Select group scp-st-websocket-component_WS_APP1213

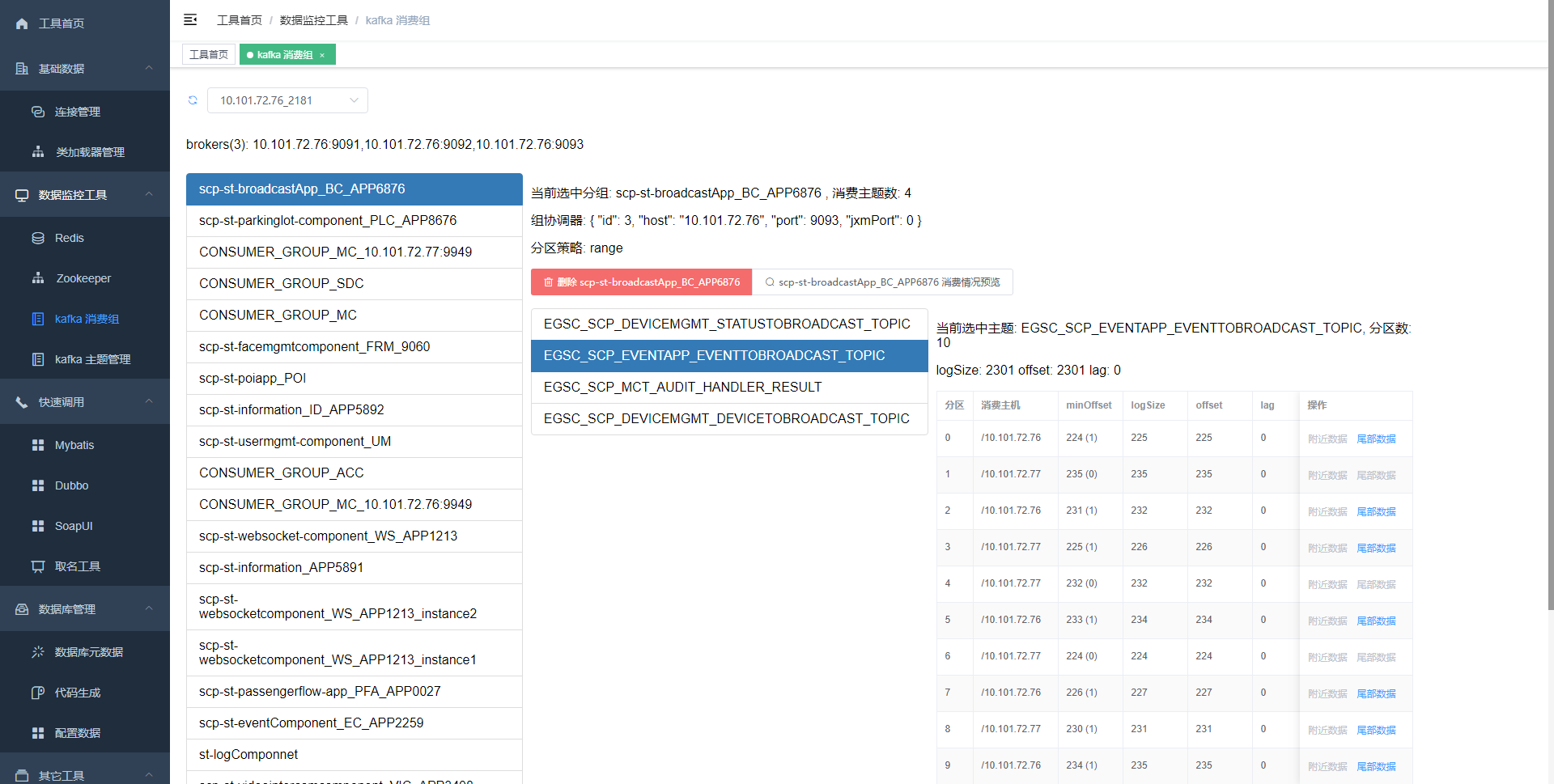[x=355, y=536]
